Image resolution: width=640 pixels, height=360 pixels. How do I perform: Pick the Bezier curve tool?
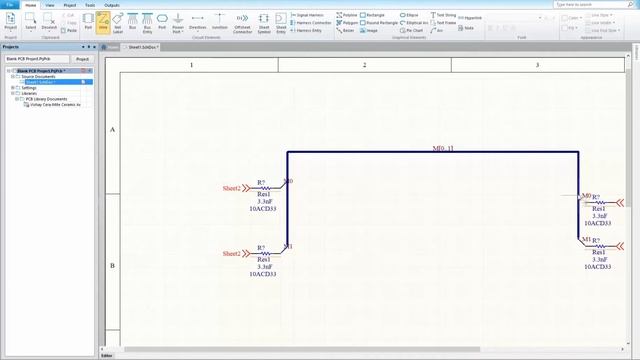345,30
